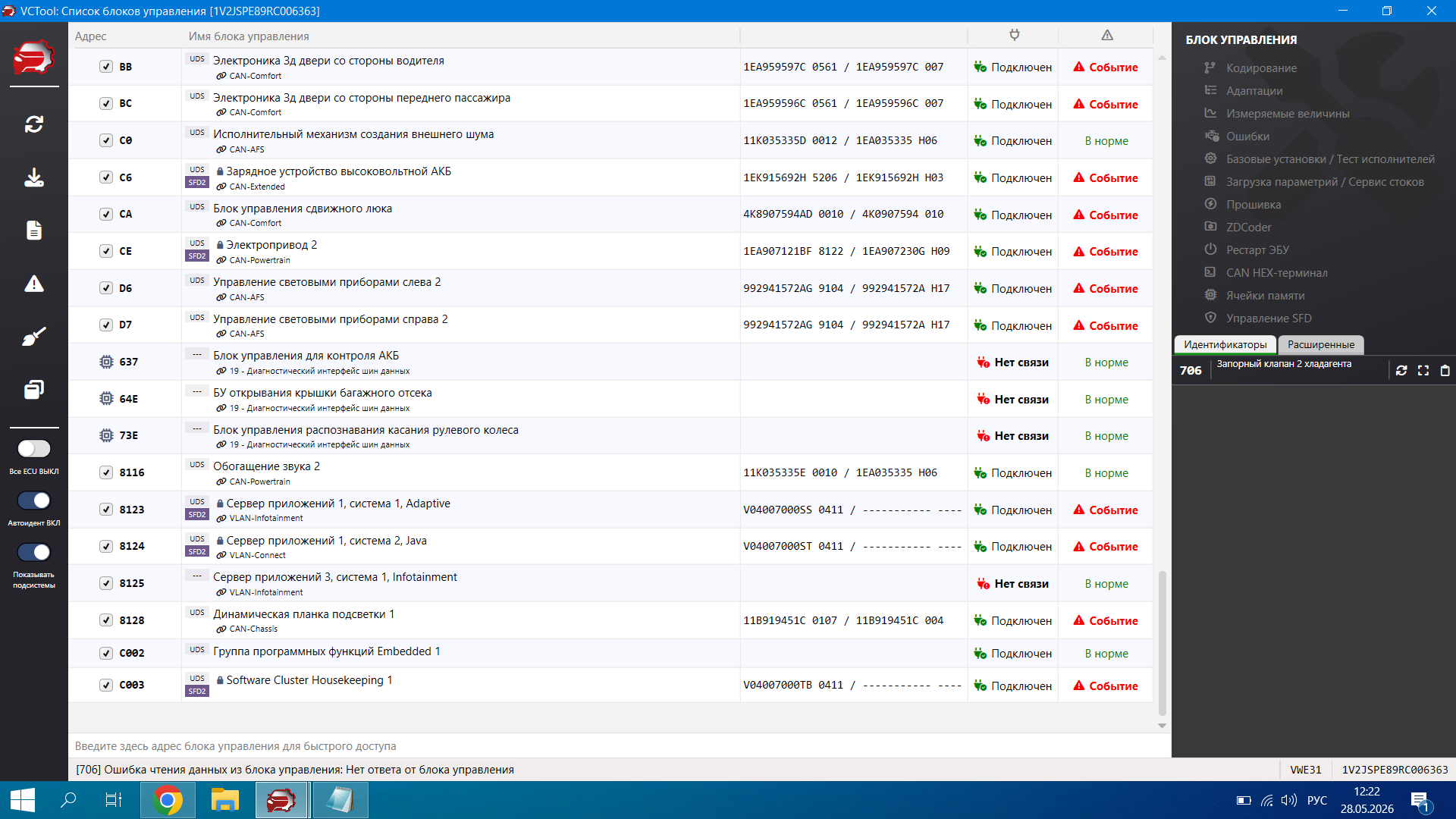1456x819 pixels.
Task: Open the CAN HEX-терминал menu item
Action: pyautogui.click(x=1276, y=273)
